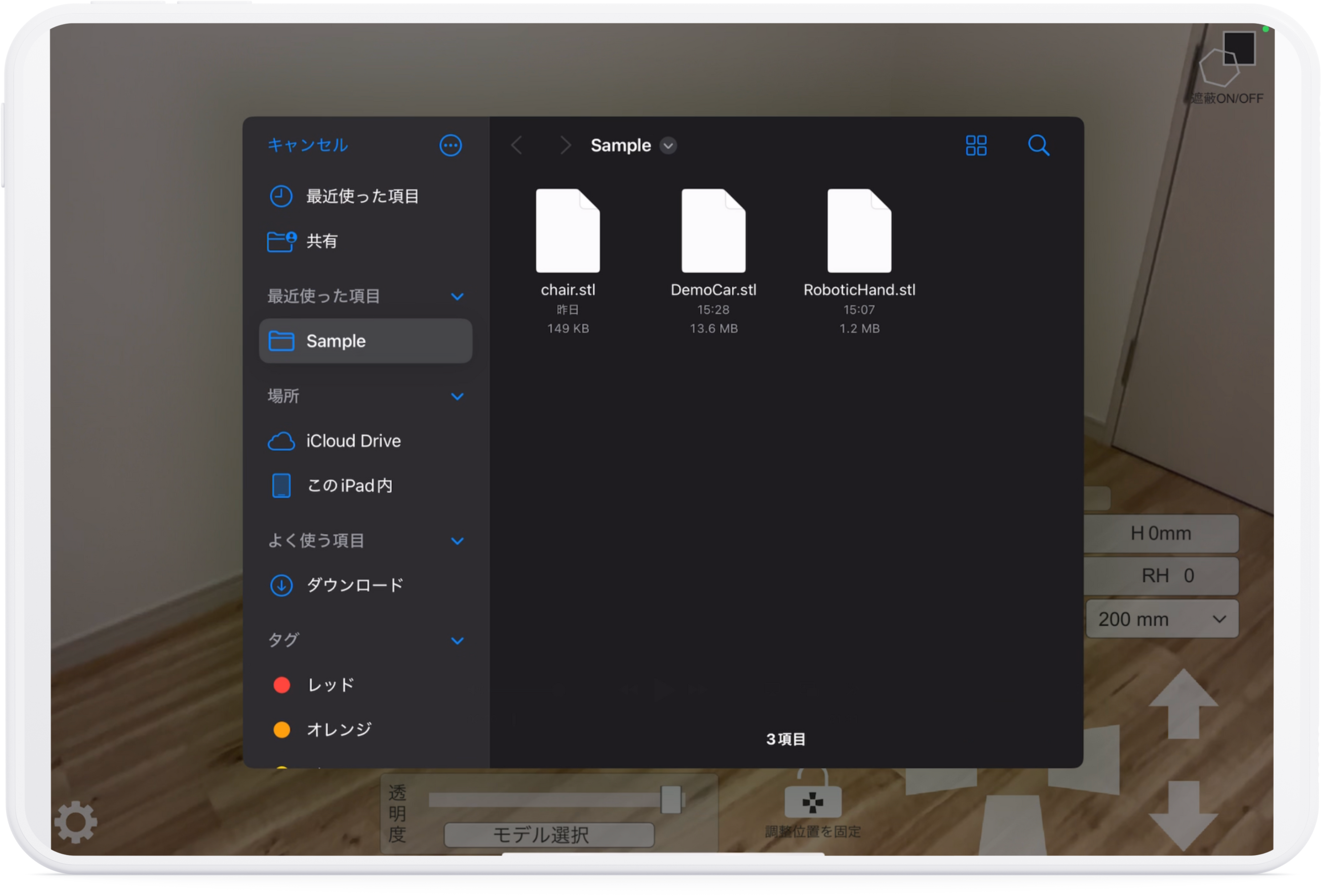Click the large up arrow control
This screenshot has width=1322, height=896.
tap(1183, 704)
